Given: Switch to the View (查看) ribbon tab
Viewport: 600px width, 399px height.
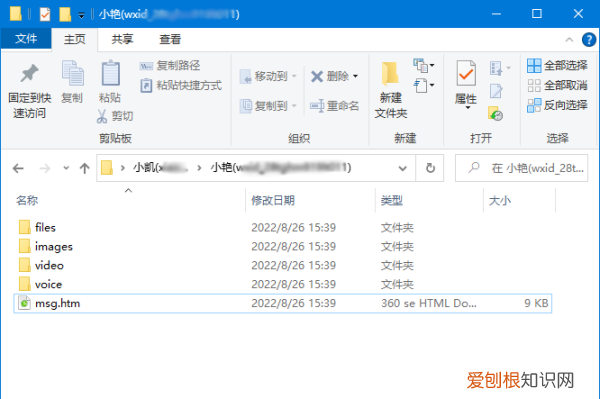Looking at the screenshot, I should pos(170,39).
